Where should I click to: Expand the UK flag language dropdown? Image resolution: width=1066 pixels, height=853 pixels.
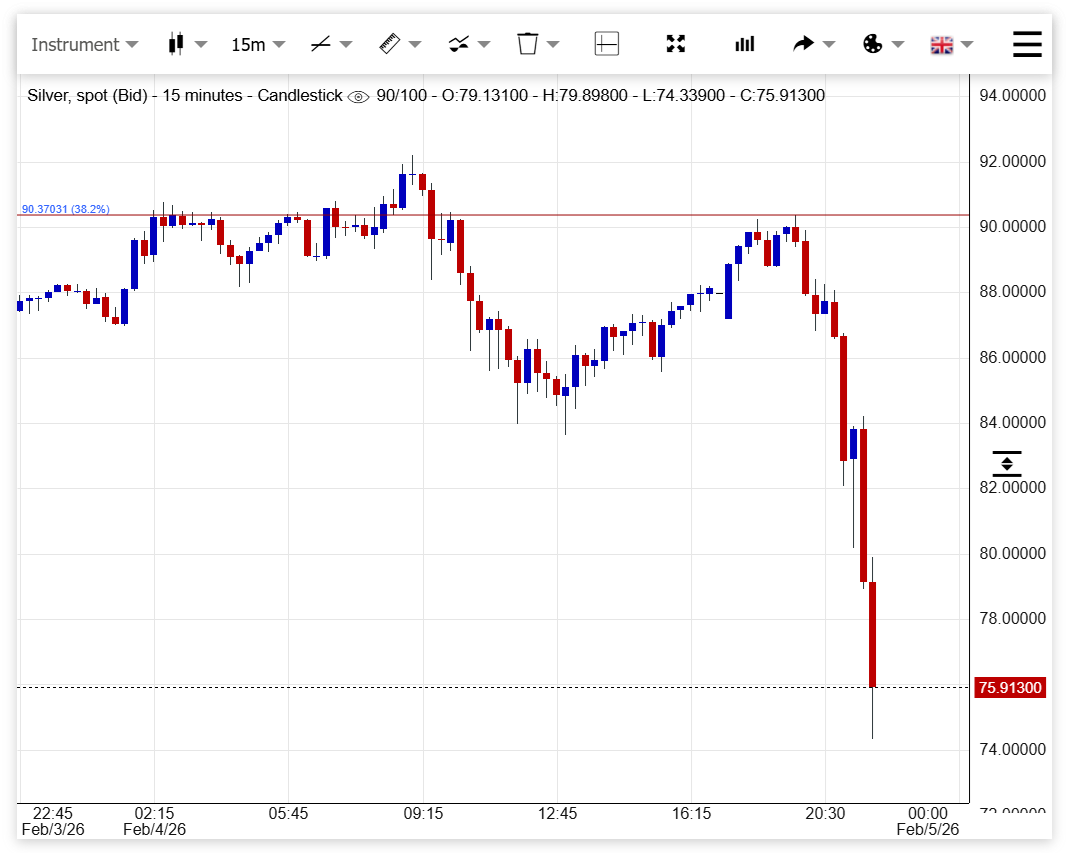click(951, 44)
